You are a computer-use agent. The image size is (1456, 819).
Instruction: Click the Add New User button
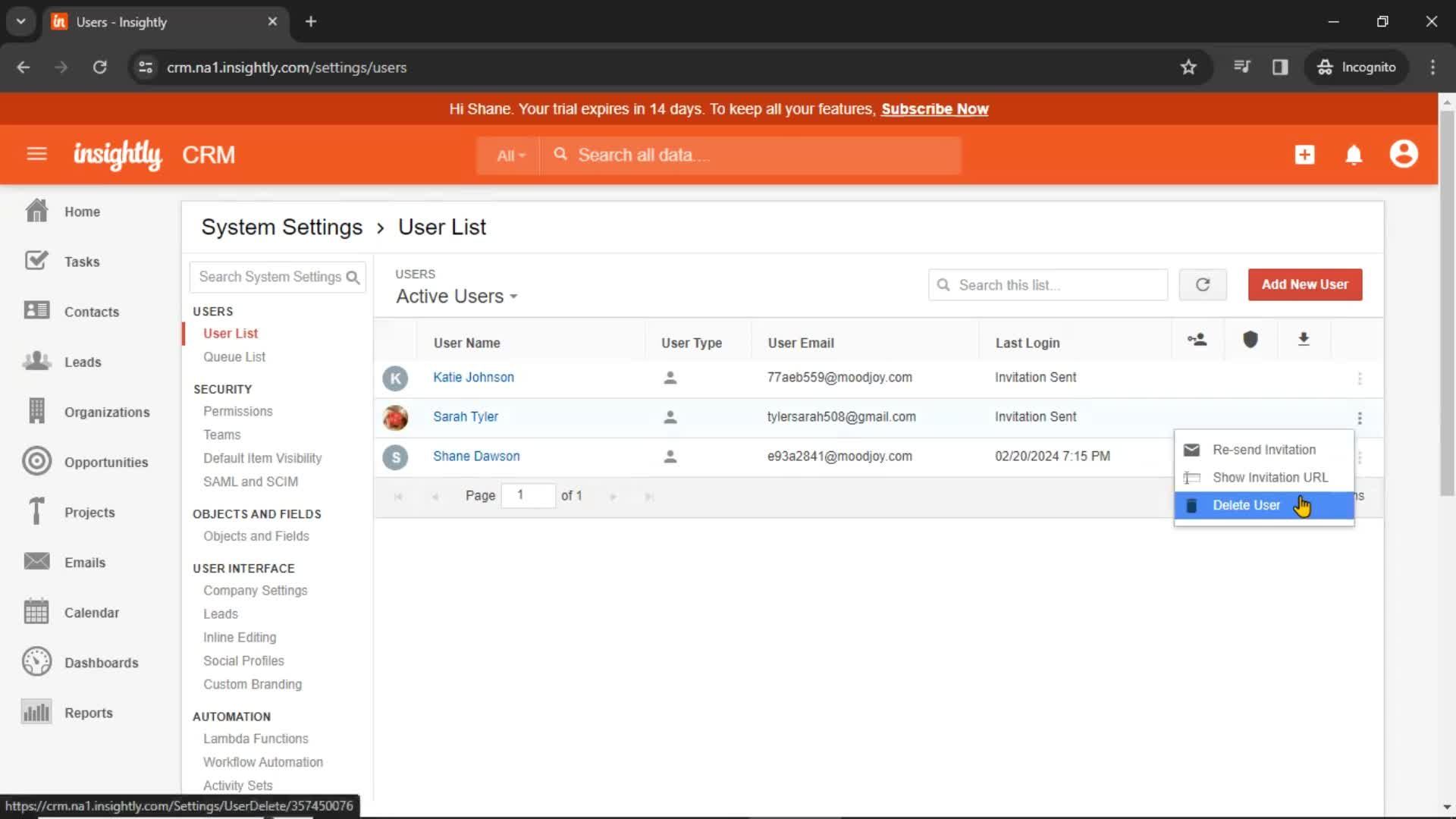[1304, 284]
